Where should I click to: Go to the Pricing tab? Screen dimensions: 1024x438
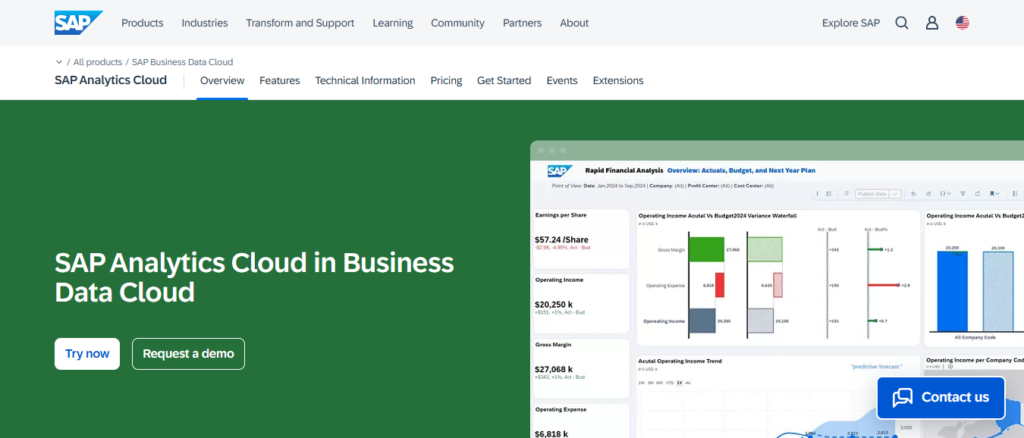(x=446, y=80)
